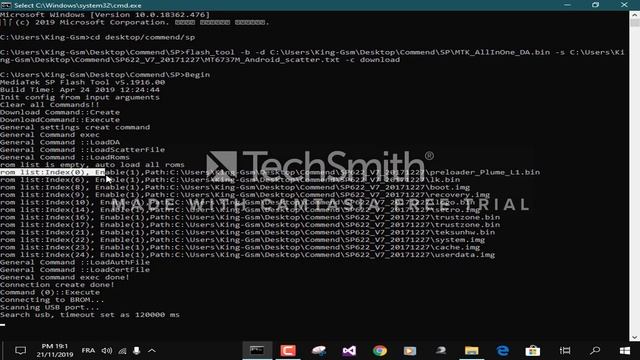Click the rom list line for userdata.img

247,255
